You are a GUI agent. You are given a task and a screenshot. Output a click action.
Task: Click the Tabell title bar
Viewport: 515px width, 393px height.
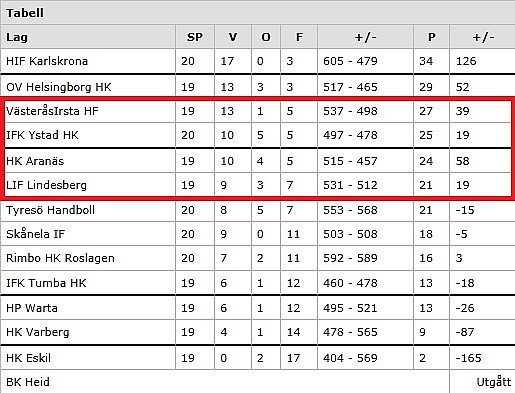[x=257, y=13]
